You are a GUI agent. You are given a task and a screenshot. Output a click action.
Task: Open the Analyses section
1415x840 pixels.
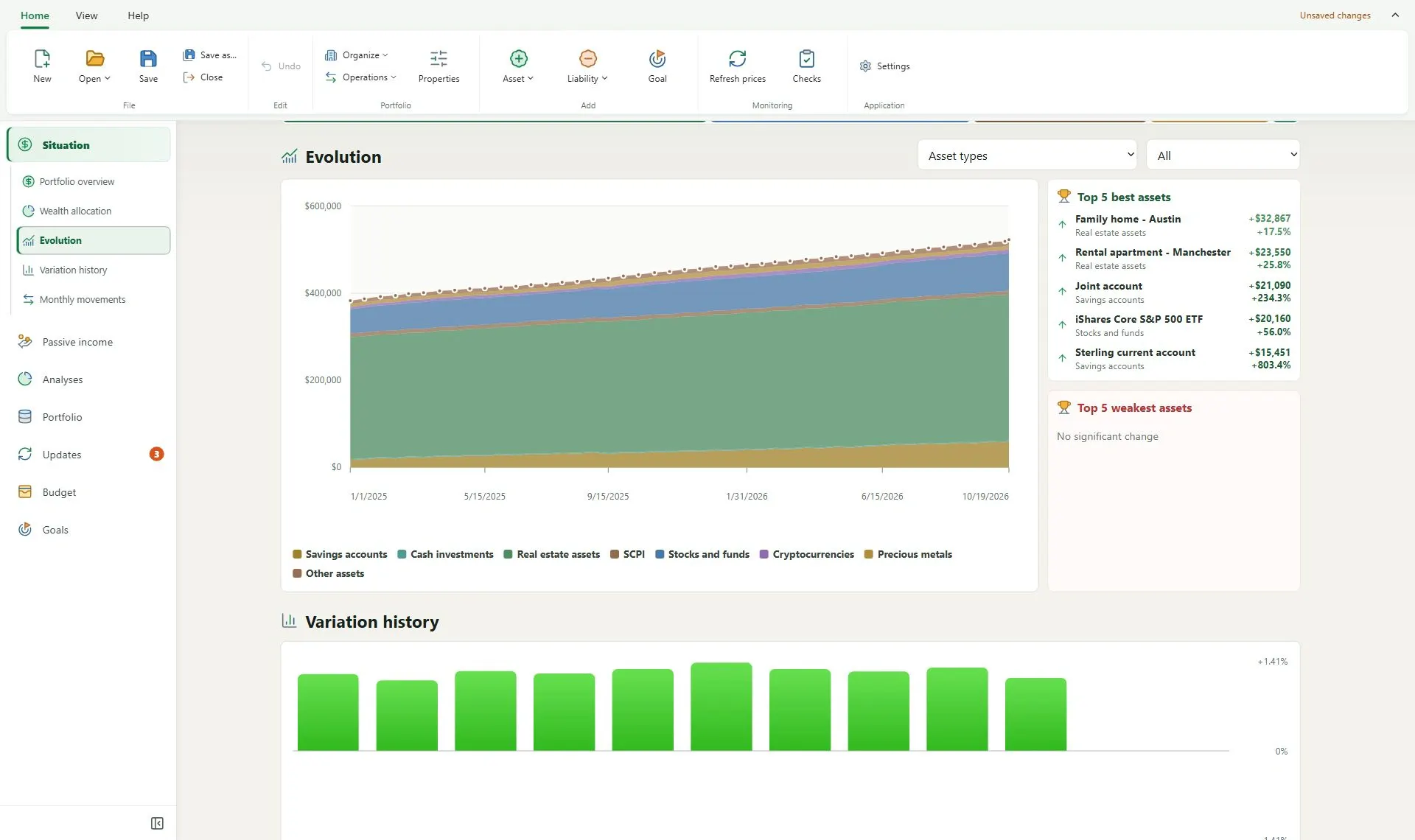pos(88,379)
